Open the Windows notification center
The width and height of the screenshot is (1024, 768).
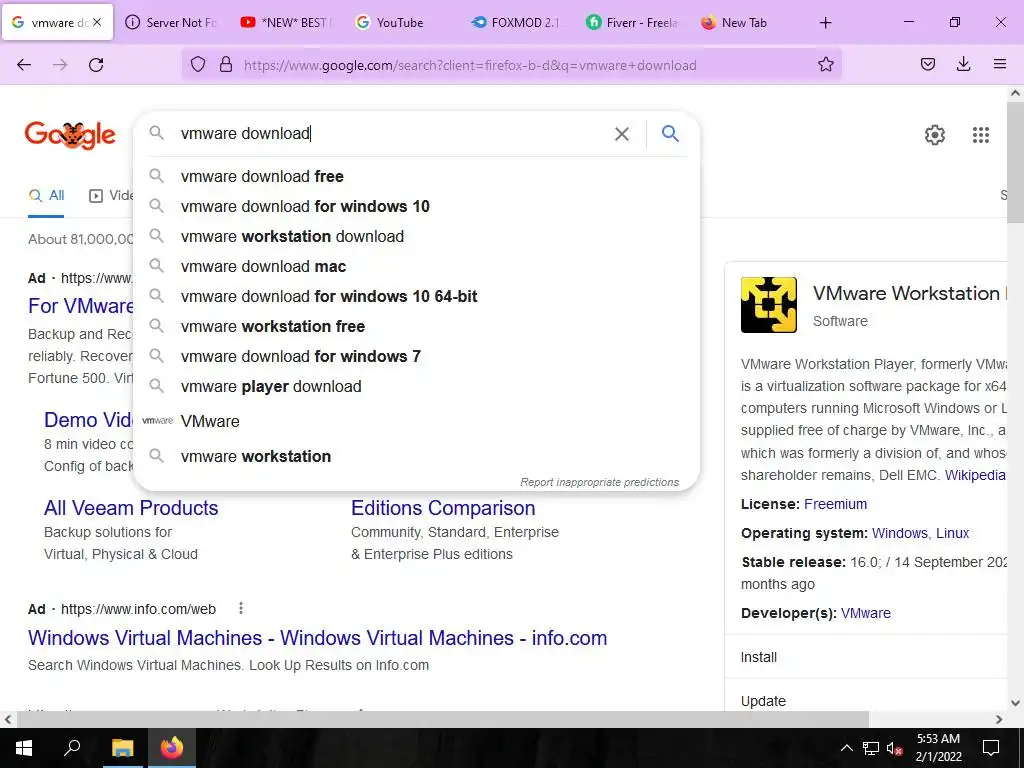point(991,748)
